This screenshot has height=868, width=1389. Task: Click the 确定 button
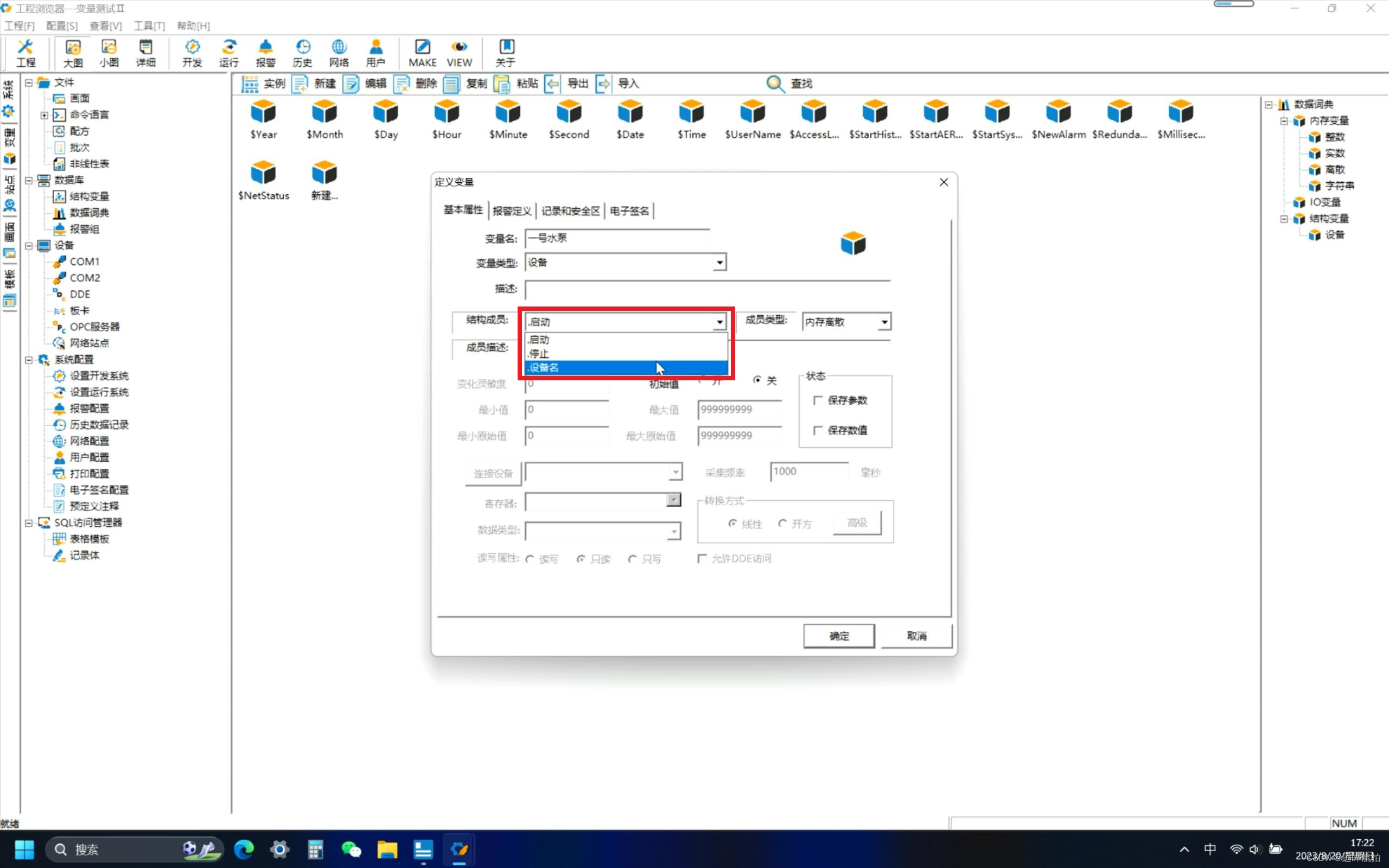(x=839, y=635)
